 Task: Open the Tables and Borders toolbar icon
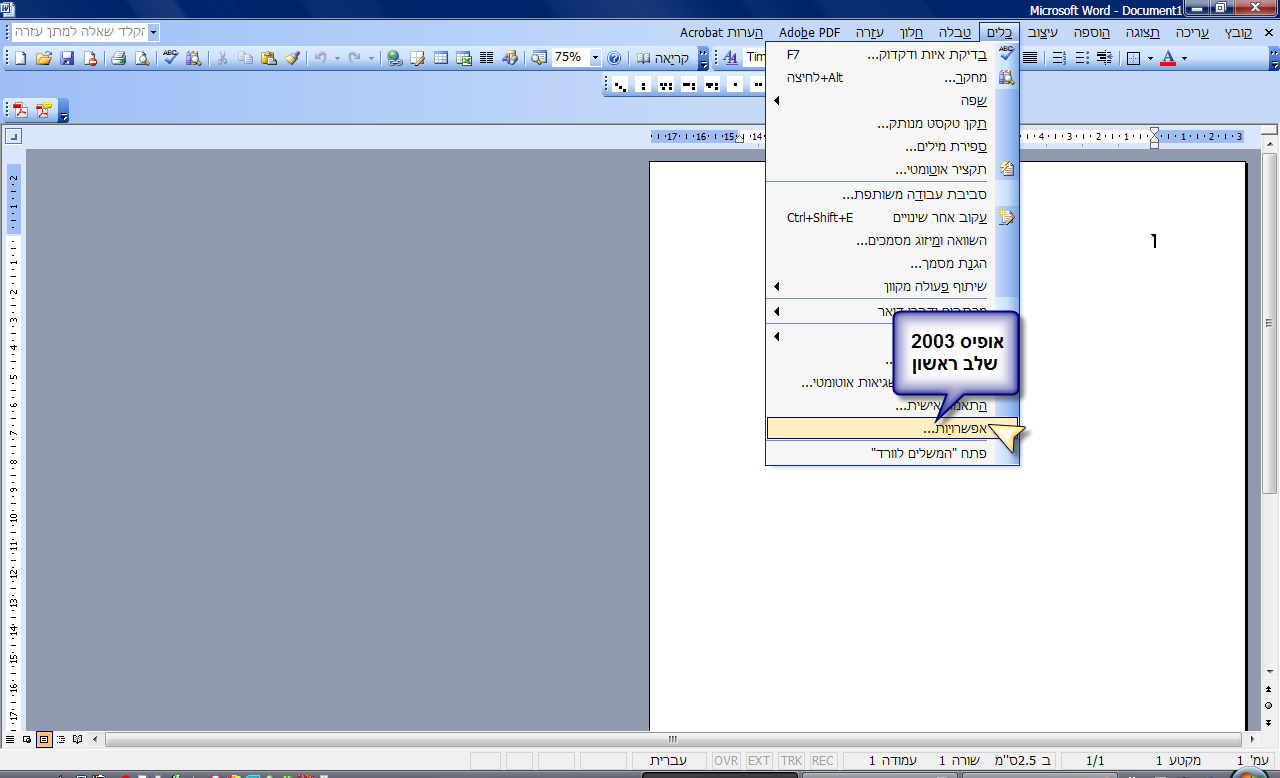click(418, 58)
